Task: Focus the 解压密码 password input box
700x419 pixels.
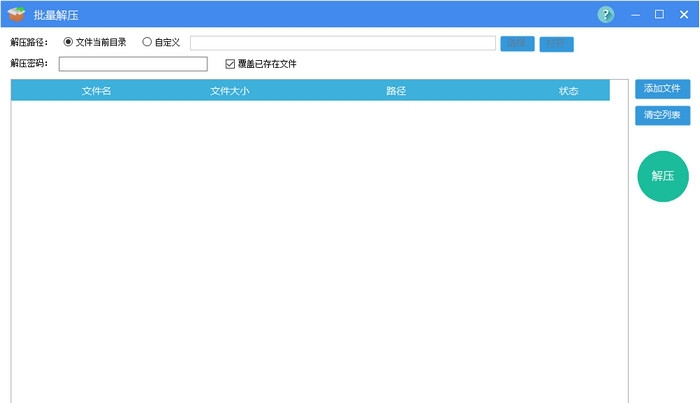Action: (x=133, y=64)
